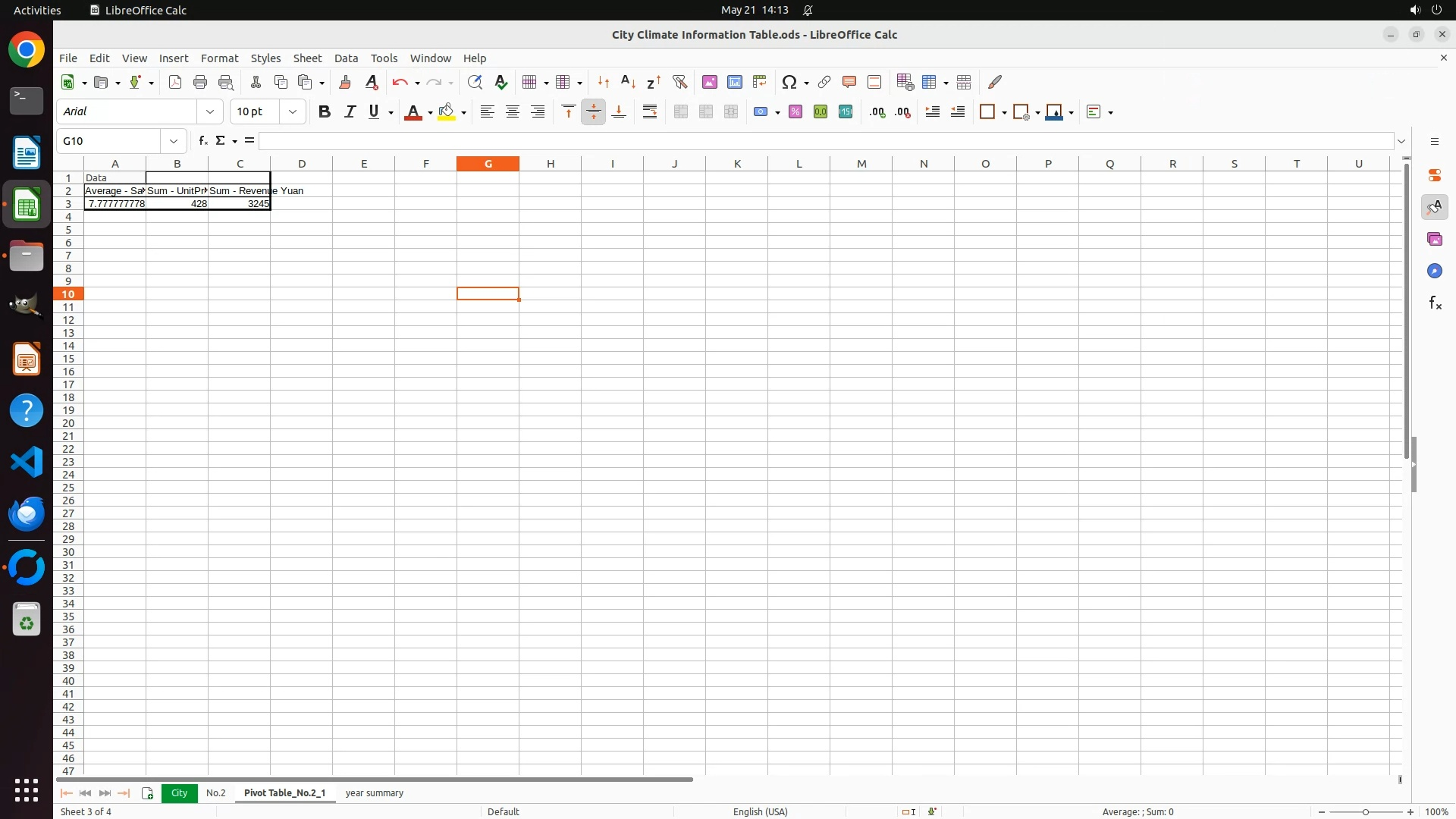1456x819 pixels.
Task: Open the Function Wizard next to Name Box
Action: pos(202,141)
